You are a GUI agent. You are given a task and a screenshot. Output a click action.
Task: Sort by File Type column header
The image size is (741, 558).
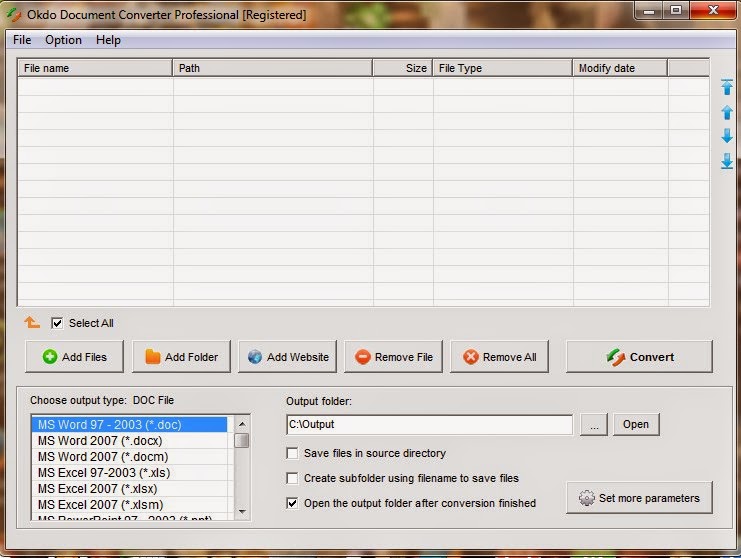pos(503,68)
